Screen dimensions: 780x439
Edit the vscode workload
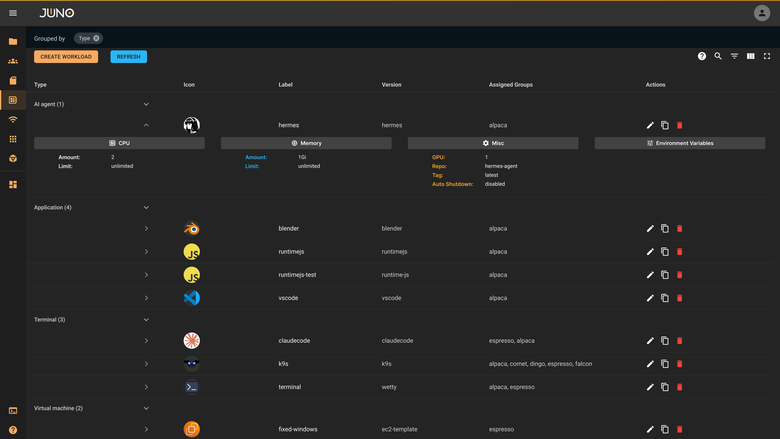(x=650, y=298)
